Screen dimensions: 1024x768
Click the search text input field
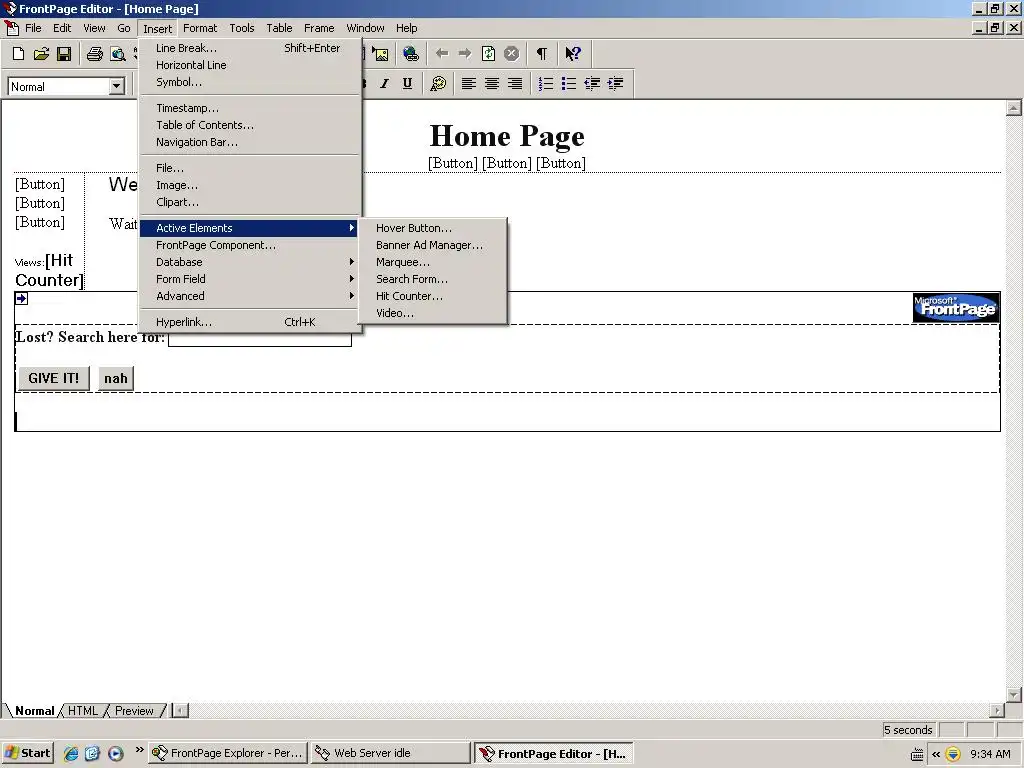point(260,338)
